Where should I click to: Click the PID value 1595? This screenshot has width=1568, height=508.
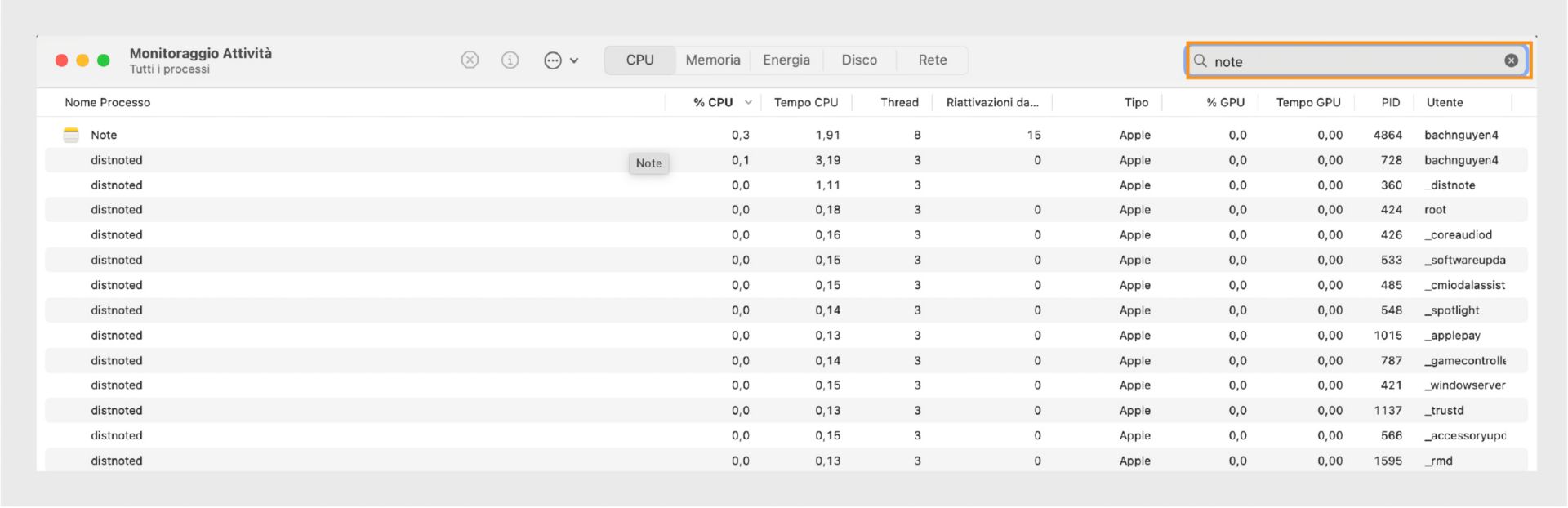(1388, 461)
